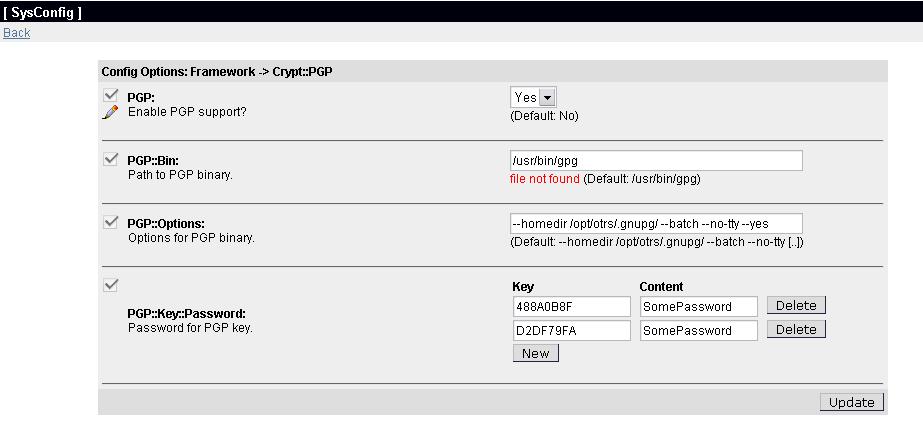Select the 488A0B8F key field

point(572,307)
